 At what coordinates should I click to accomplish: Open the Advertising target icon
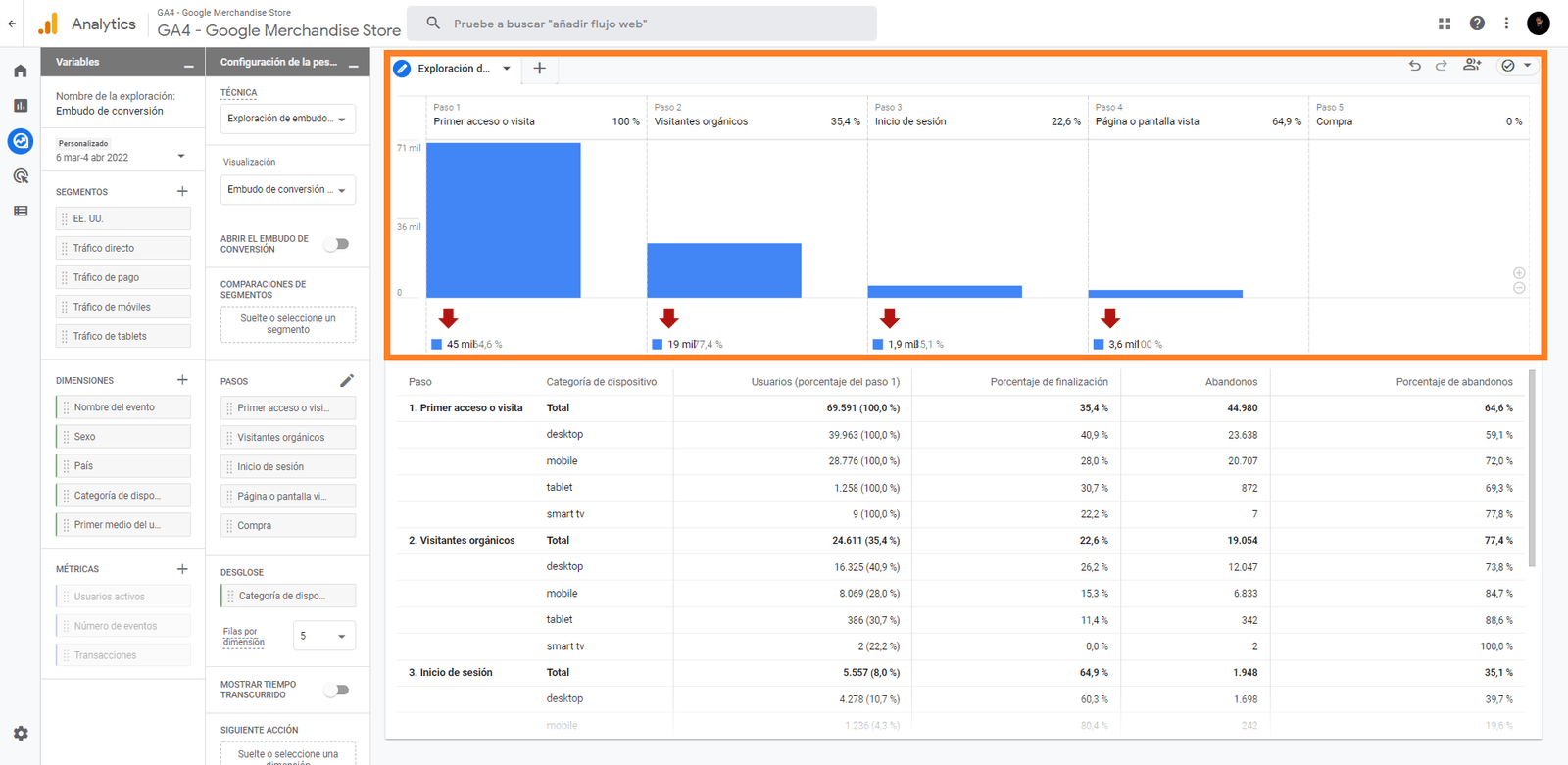point(21,176)
